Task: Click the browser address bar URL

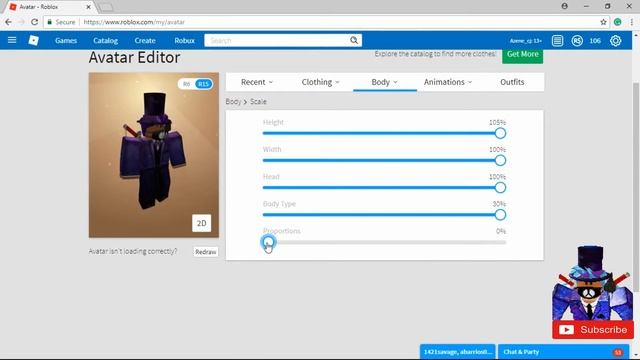Action: coord(134,22)
